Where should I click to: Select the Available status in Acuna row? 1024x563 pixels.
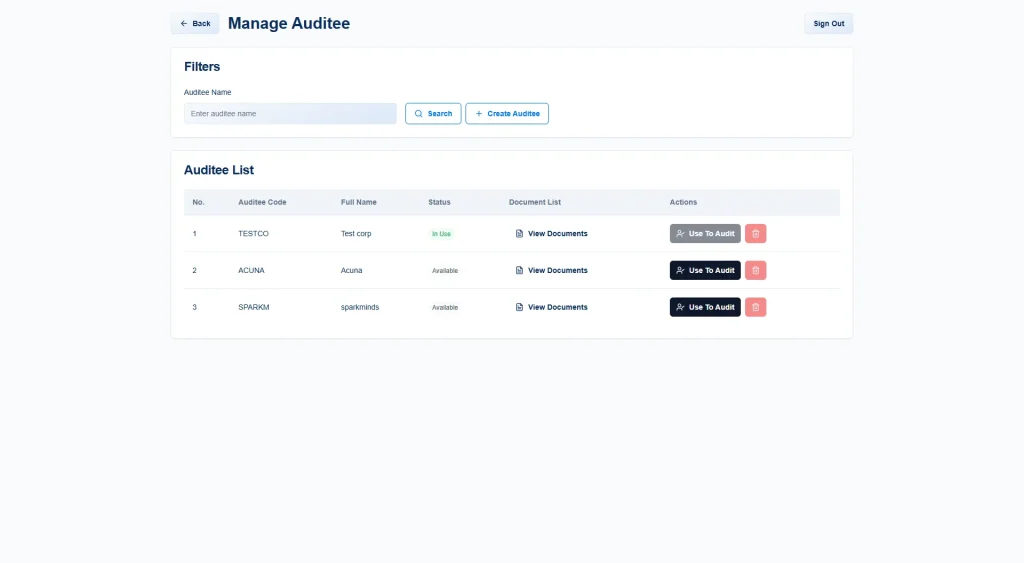(445, 271)
